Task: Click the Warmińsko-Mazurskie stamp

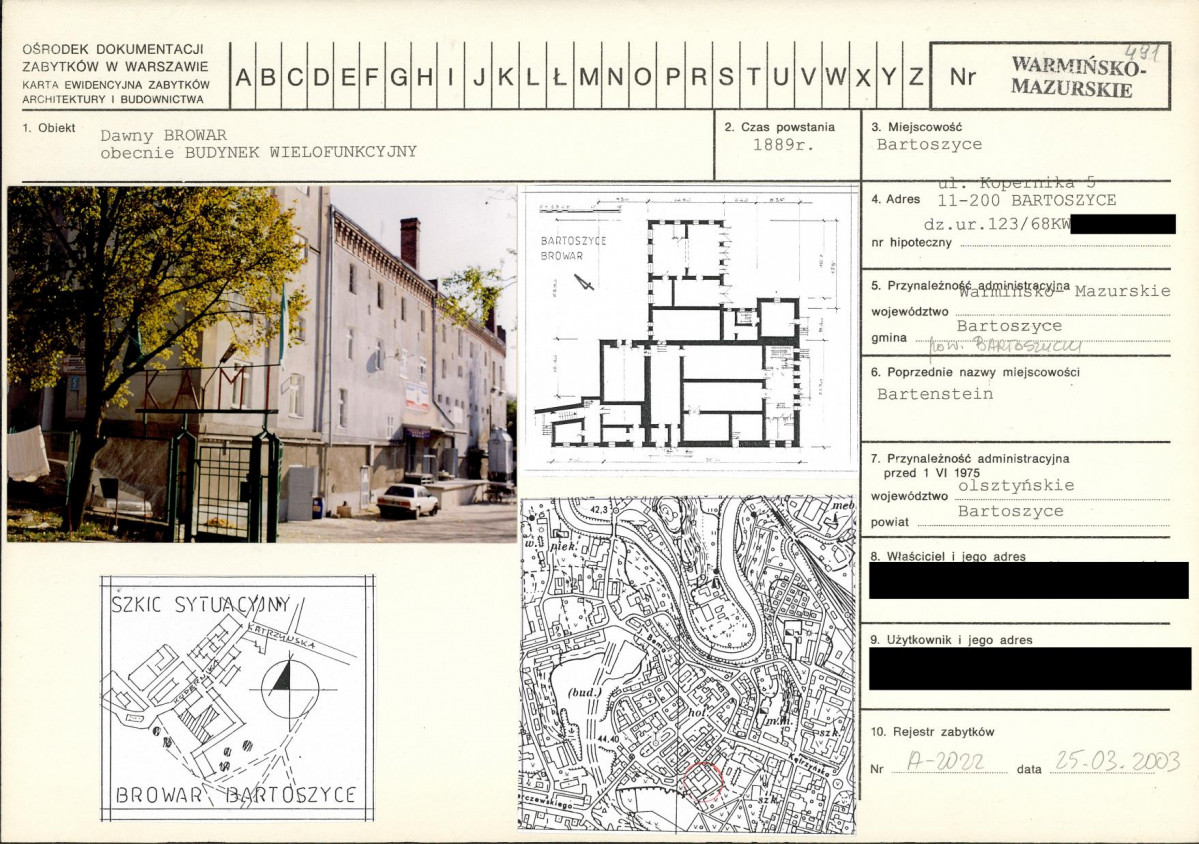Action: tap(1076, 77)
